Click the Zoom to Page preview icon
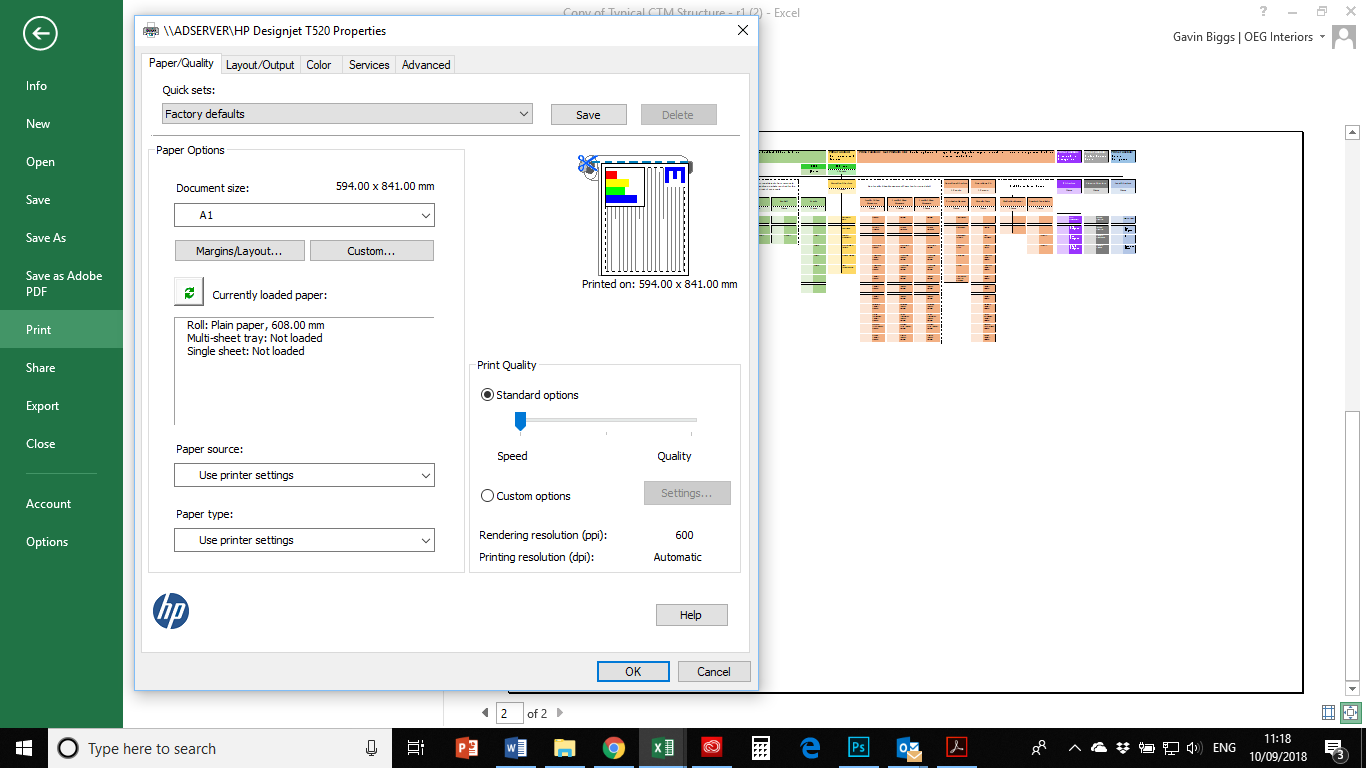This screenshot has height=768, width=1366. 1351,713
